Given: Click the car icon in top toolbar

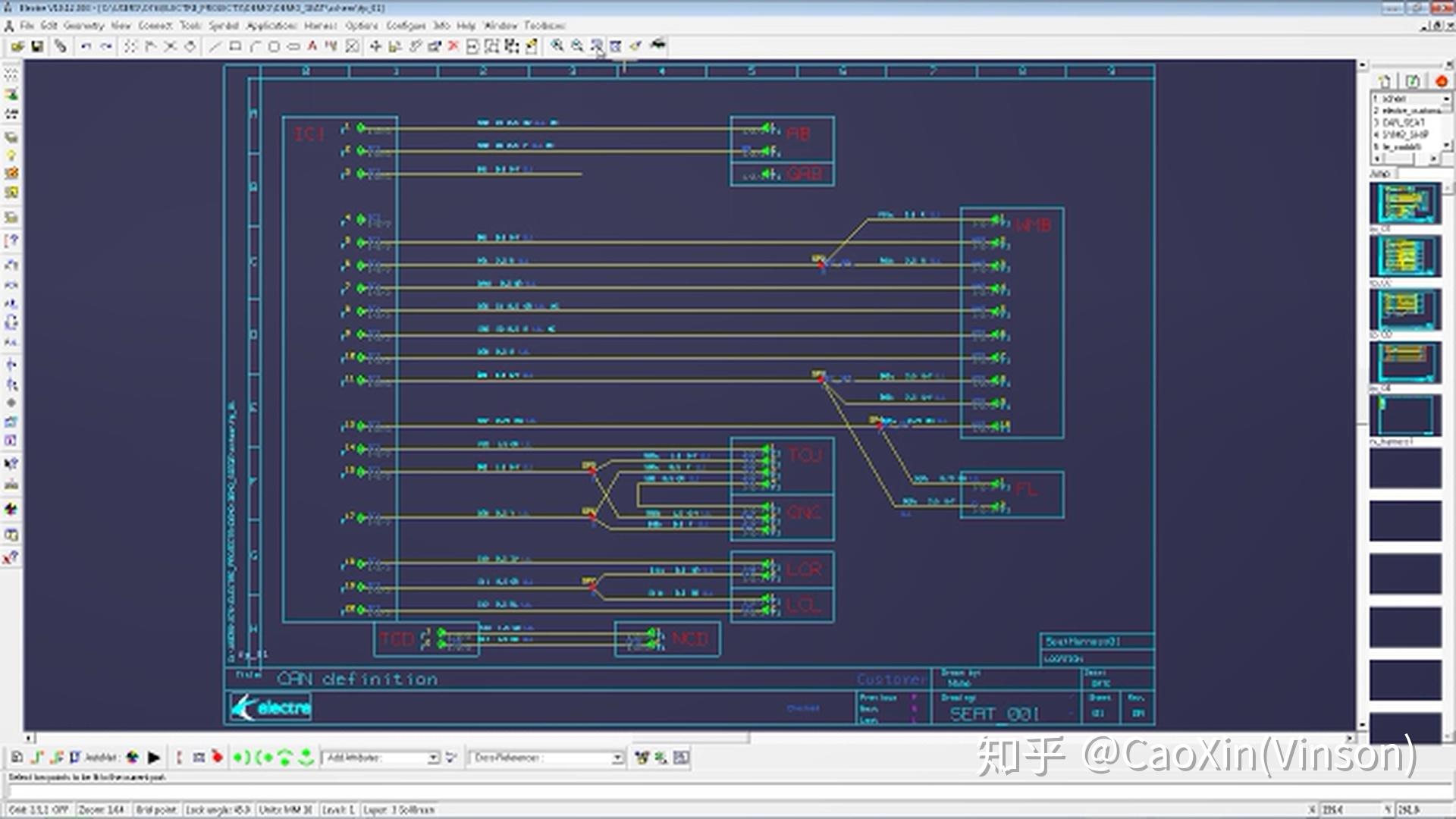Looking at the screenshot, I should click(657, 45).
